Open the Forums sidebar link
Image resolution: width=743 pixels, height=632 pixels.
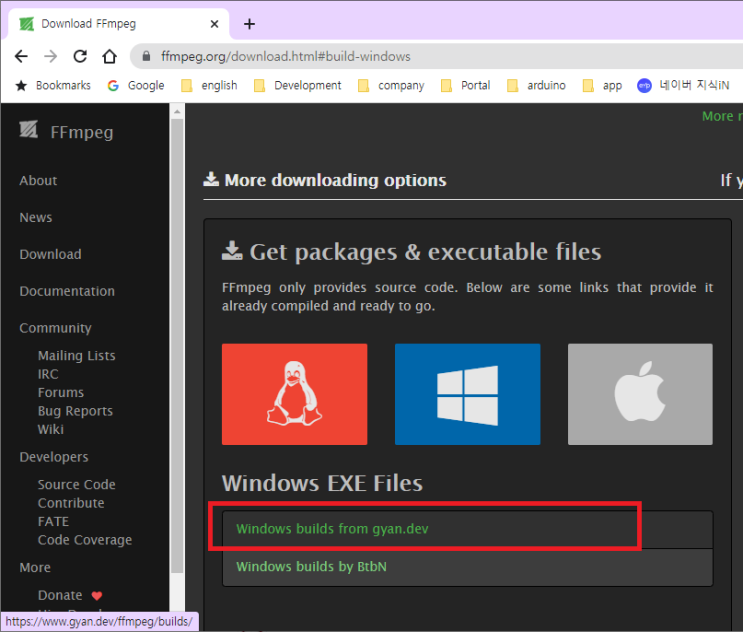pyautogui.click(x=61, y=392)
